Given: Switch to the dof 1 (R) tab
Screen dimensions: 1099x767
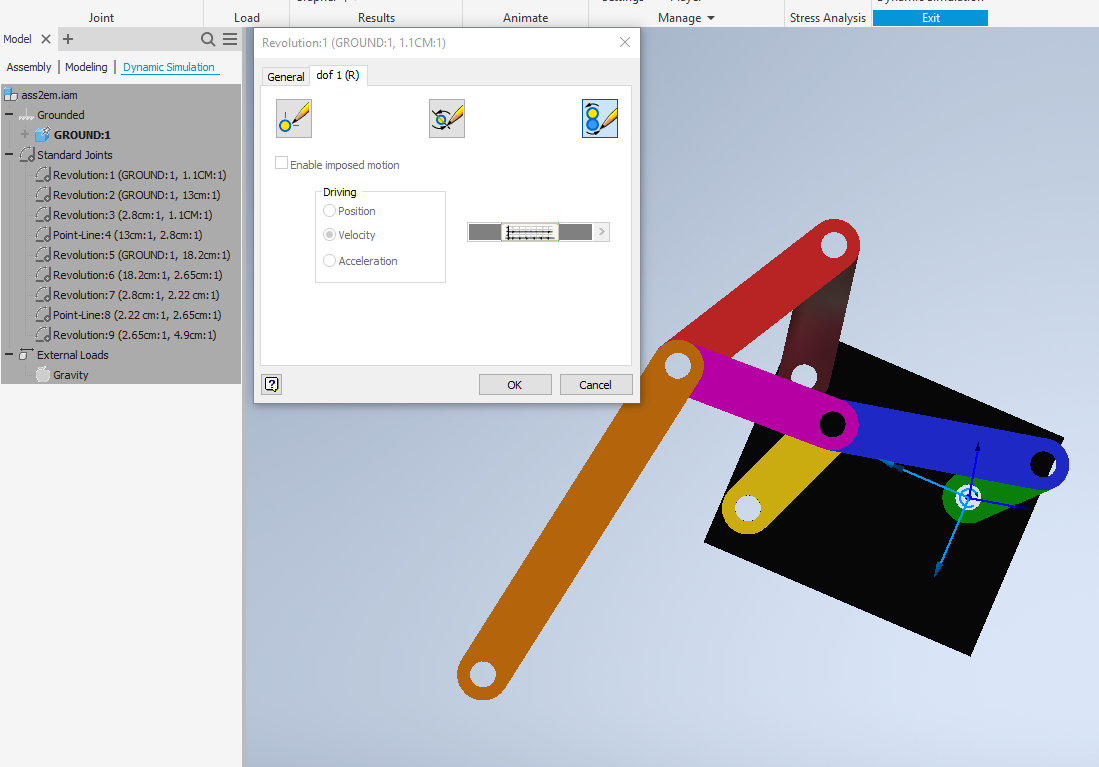Looking at the screenshot, I should coord(338,75).
